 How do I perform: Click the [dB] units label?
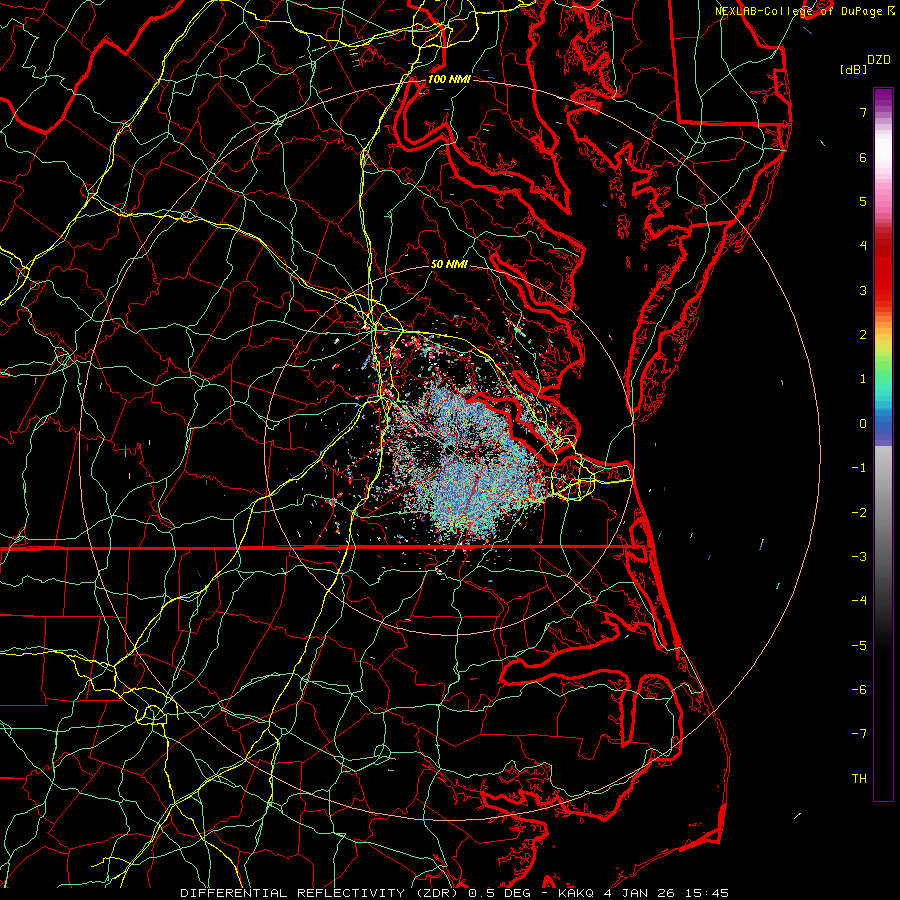tap(852, 70)
